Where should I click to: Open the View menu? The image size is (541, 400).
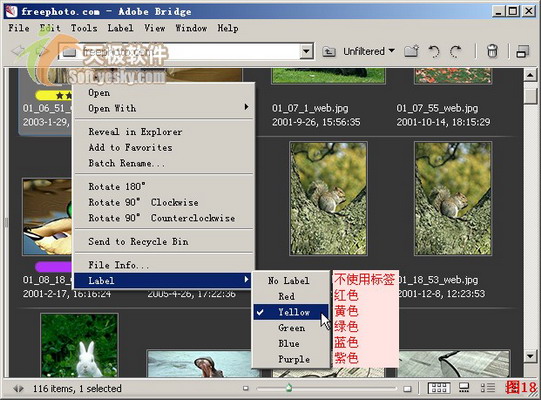[154, 28]
